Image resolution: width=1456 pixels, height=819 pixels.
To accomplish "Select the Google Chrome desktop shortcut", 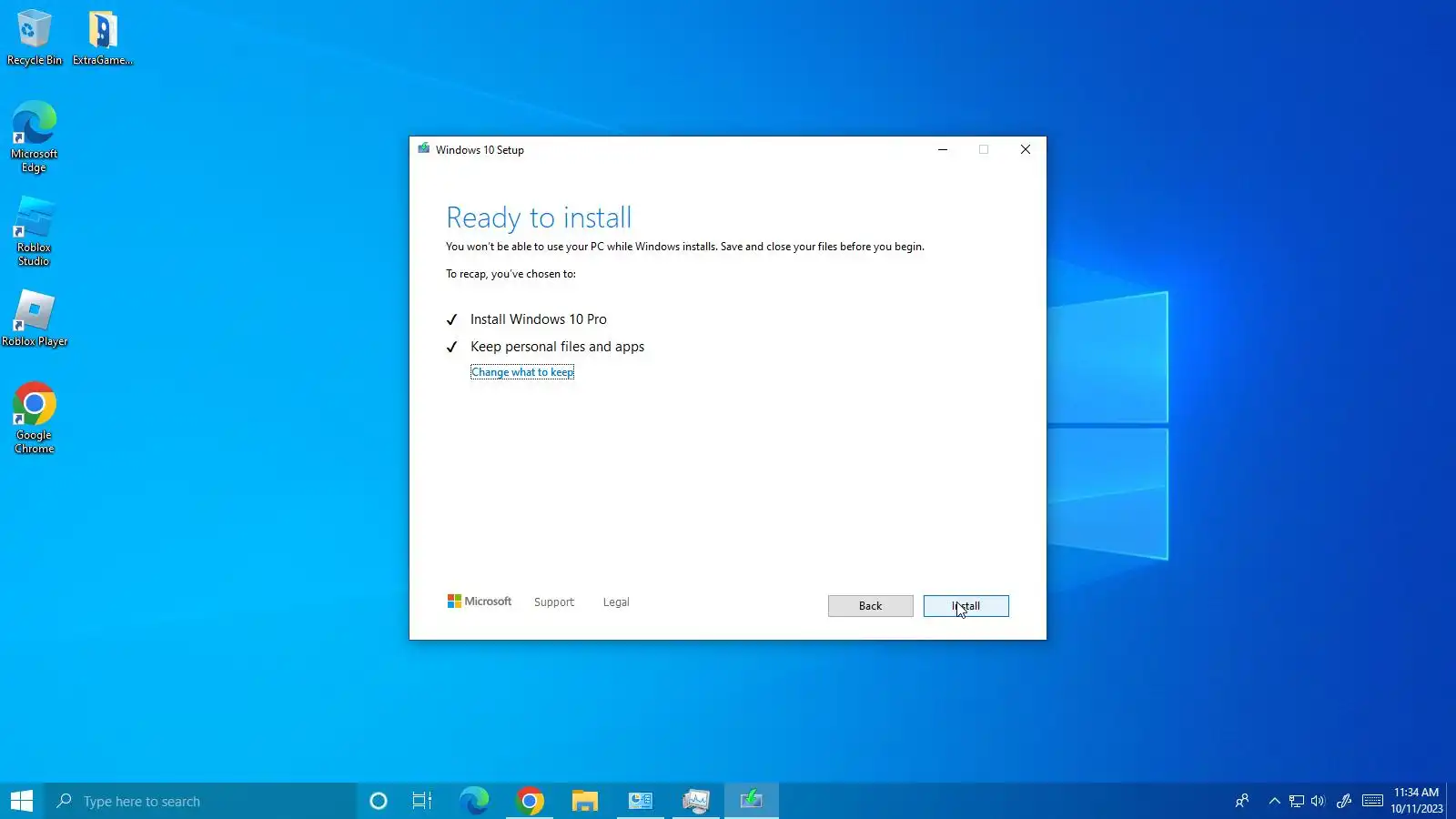I will coord(35,418).
